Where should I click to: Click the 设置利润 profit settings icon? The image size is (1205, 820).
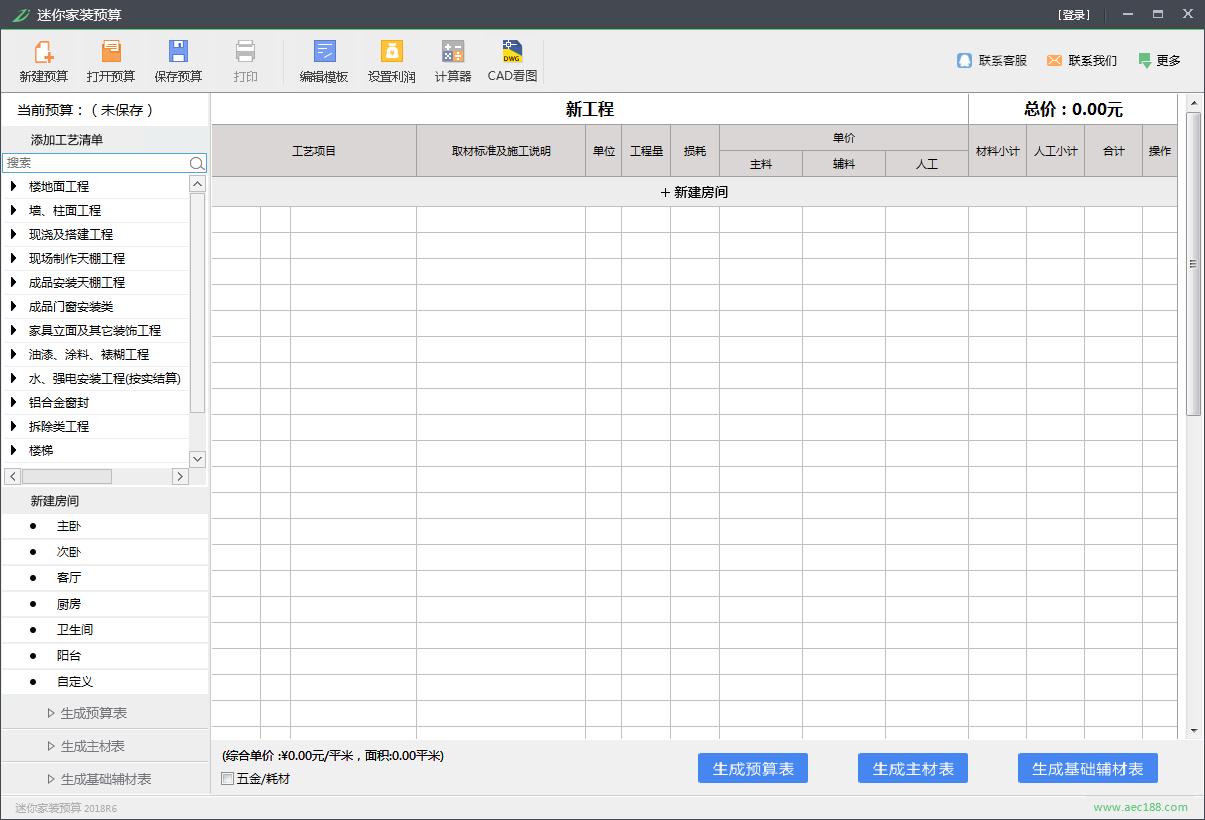[390, 60]
